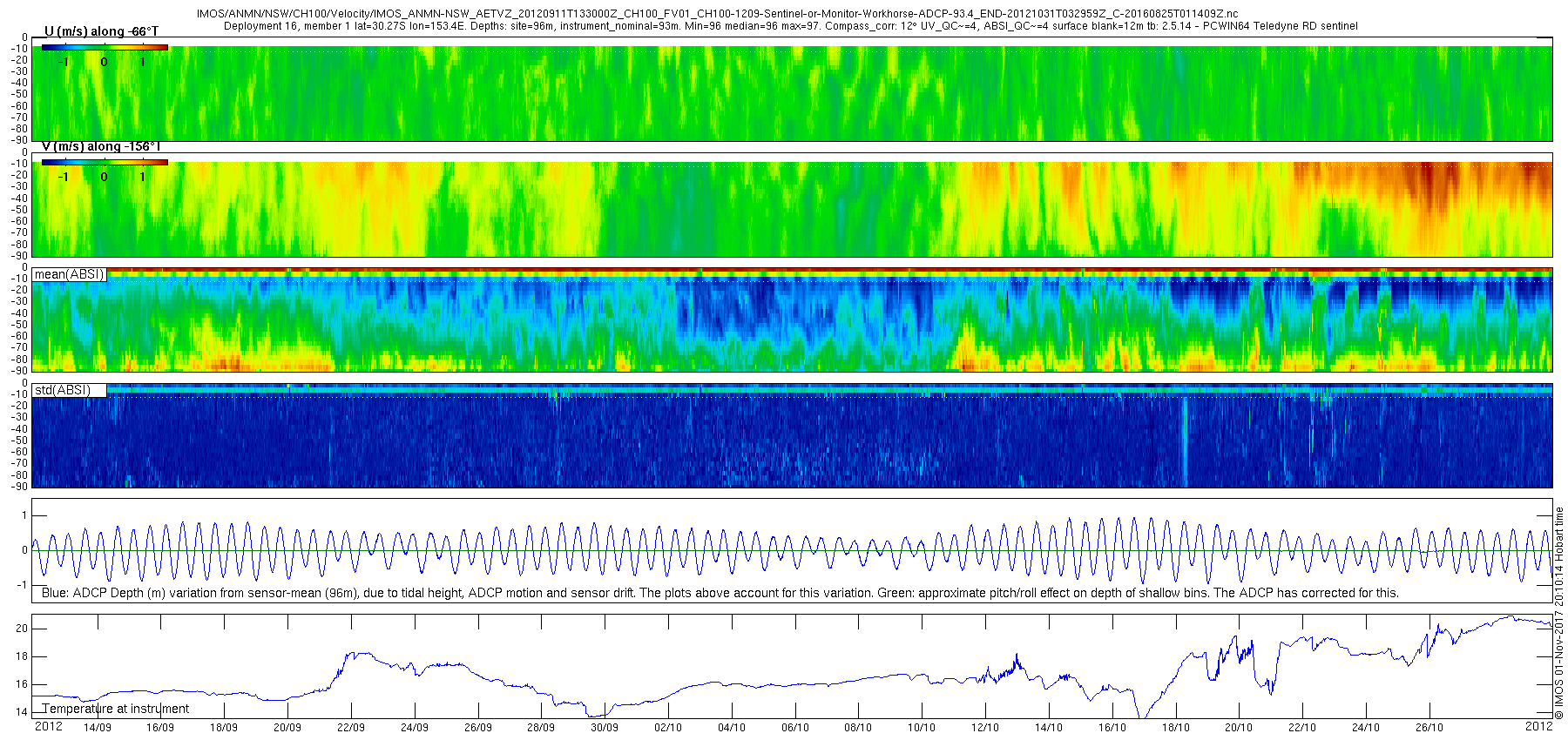Click the '2012' year label at axis start
Viewport: 1568px width, 740px height.
point(48,726)
